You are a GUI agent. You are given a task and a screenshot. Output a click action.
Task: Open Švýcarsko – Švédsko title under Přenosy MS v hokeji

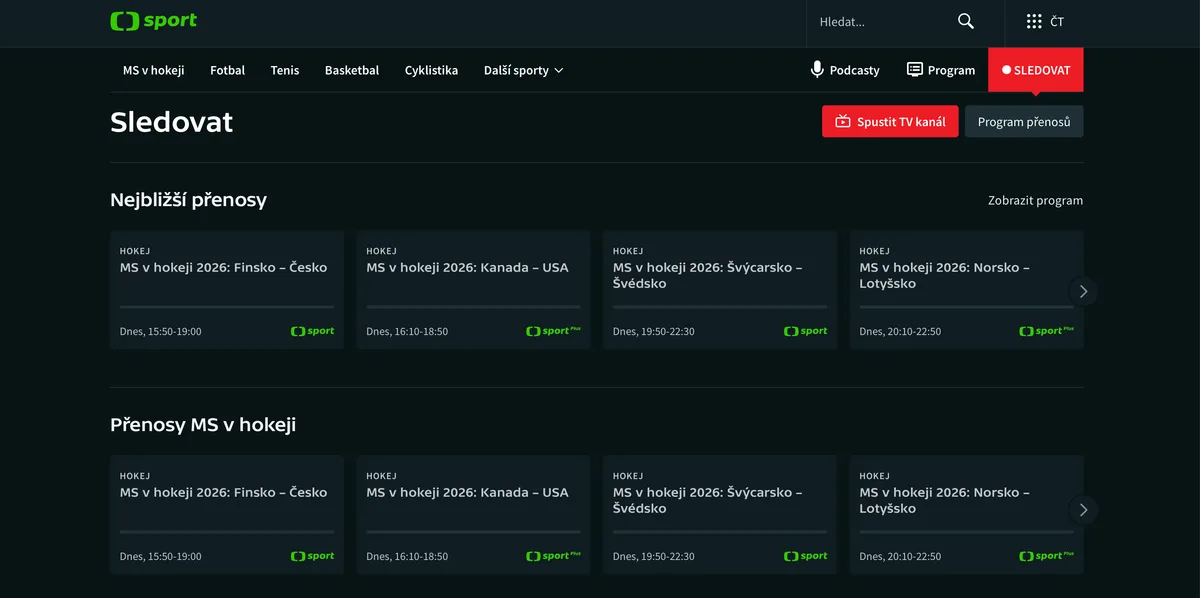coord(708,500)
